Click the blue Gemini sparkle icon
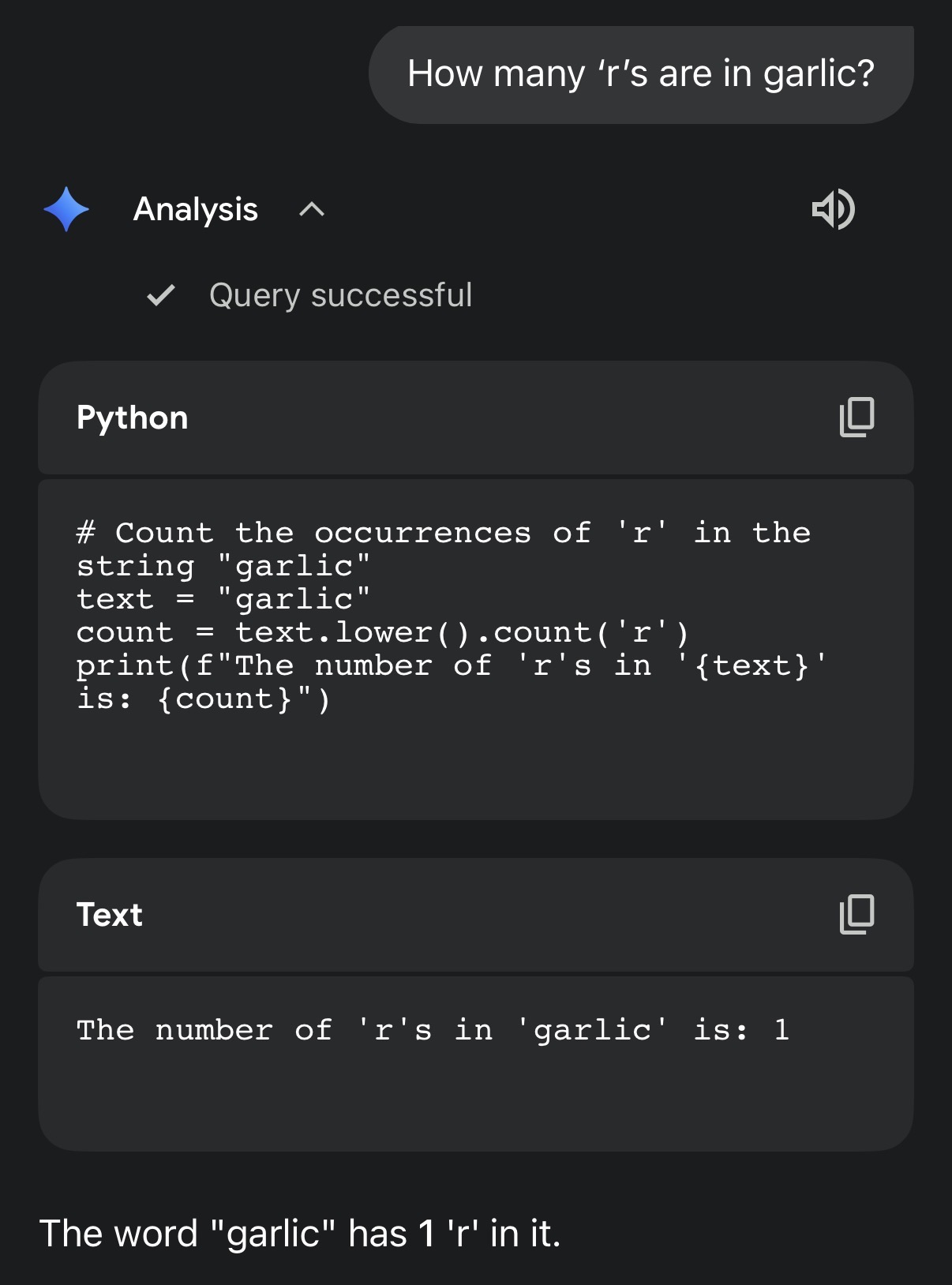Screen dimensions: 952x1285 66,209
